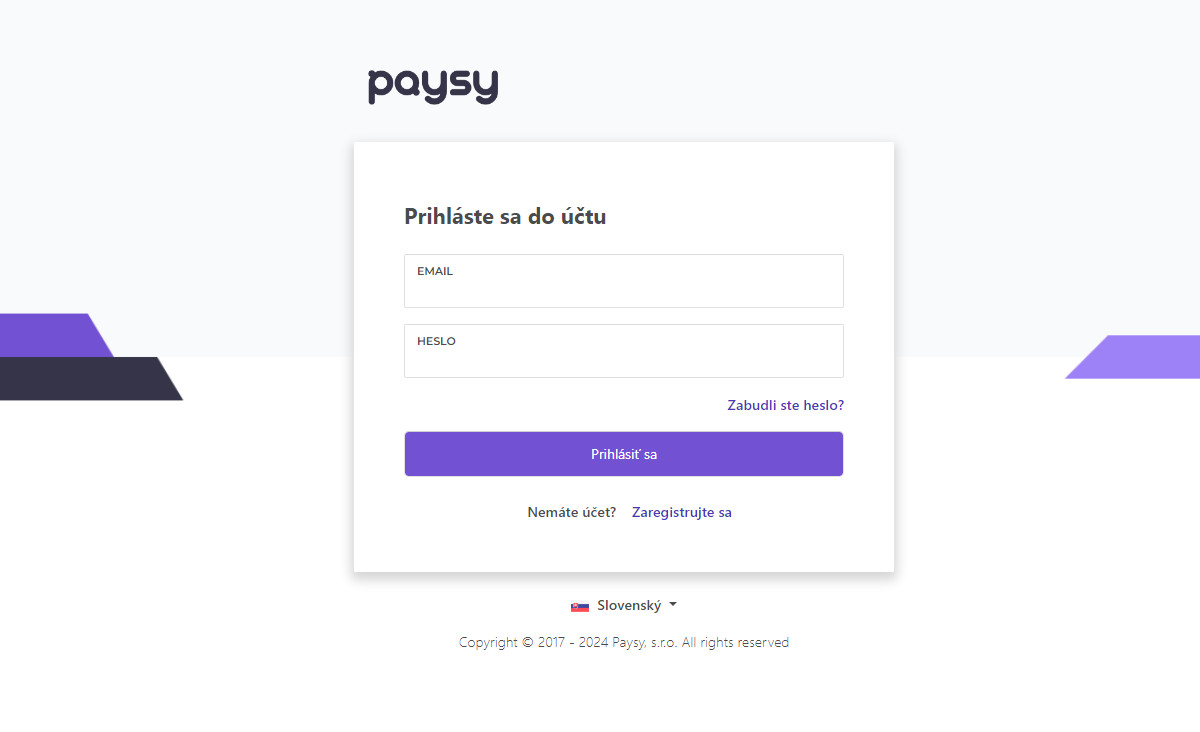Follow the Zaregistrujte sa link
Image resolution: width=1200 pixels, height=732 pixels.
[682, 512]
